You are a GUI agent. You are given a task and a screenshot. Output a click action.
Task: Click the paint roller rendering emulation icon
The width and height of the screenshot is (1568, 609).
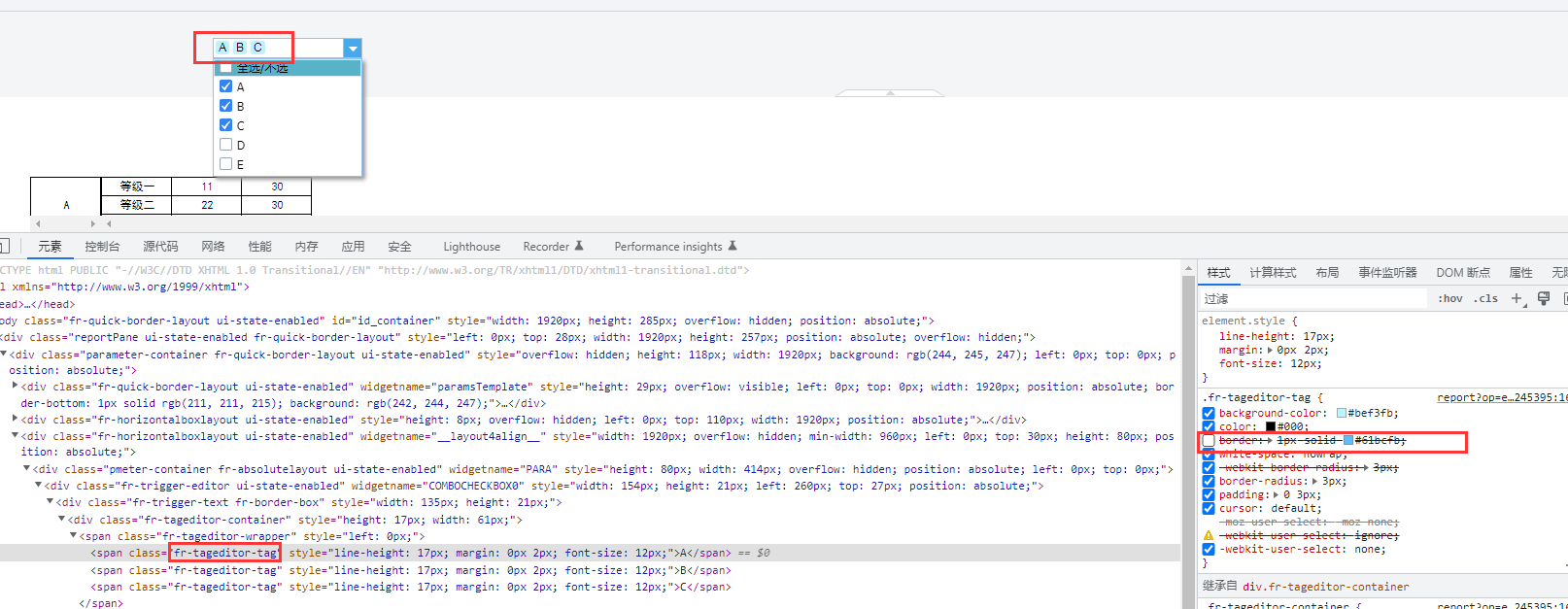pos(1543,299)
